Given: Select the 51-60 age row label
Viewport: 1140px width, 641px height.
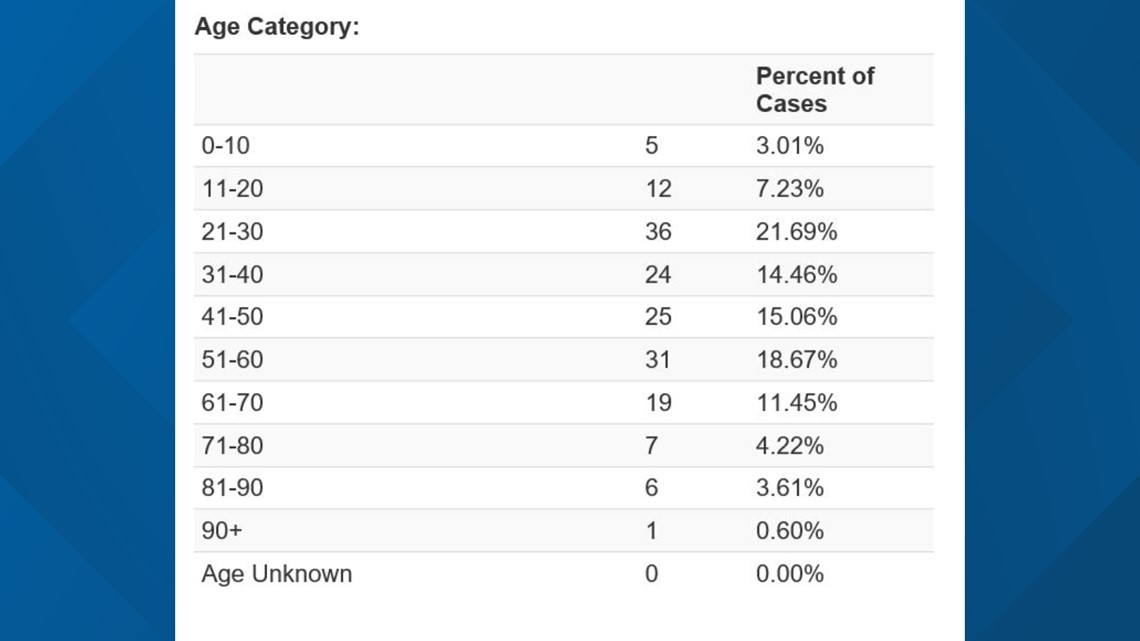Looking at the screenshot, I should pyautogui.click(x=232, y=359).
